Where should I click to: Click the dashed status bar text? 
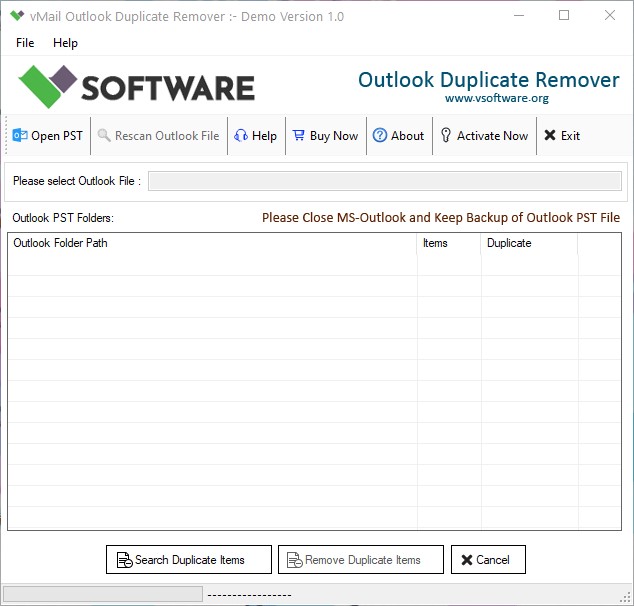(x=249, y=595)
